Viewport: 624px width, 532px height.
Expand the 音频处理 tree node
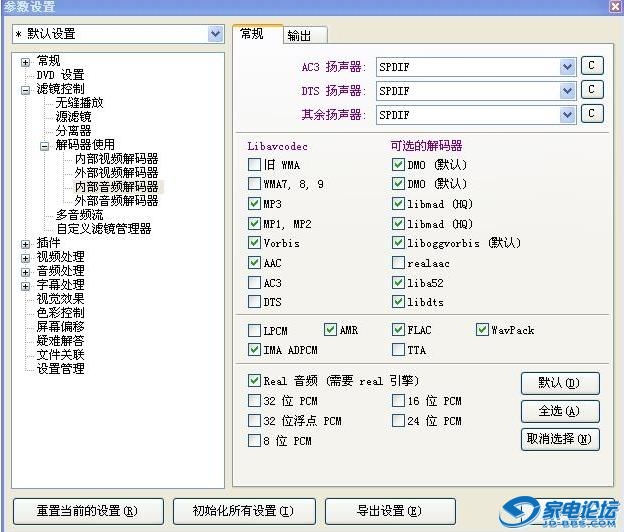(25, 272)
